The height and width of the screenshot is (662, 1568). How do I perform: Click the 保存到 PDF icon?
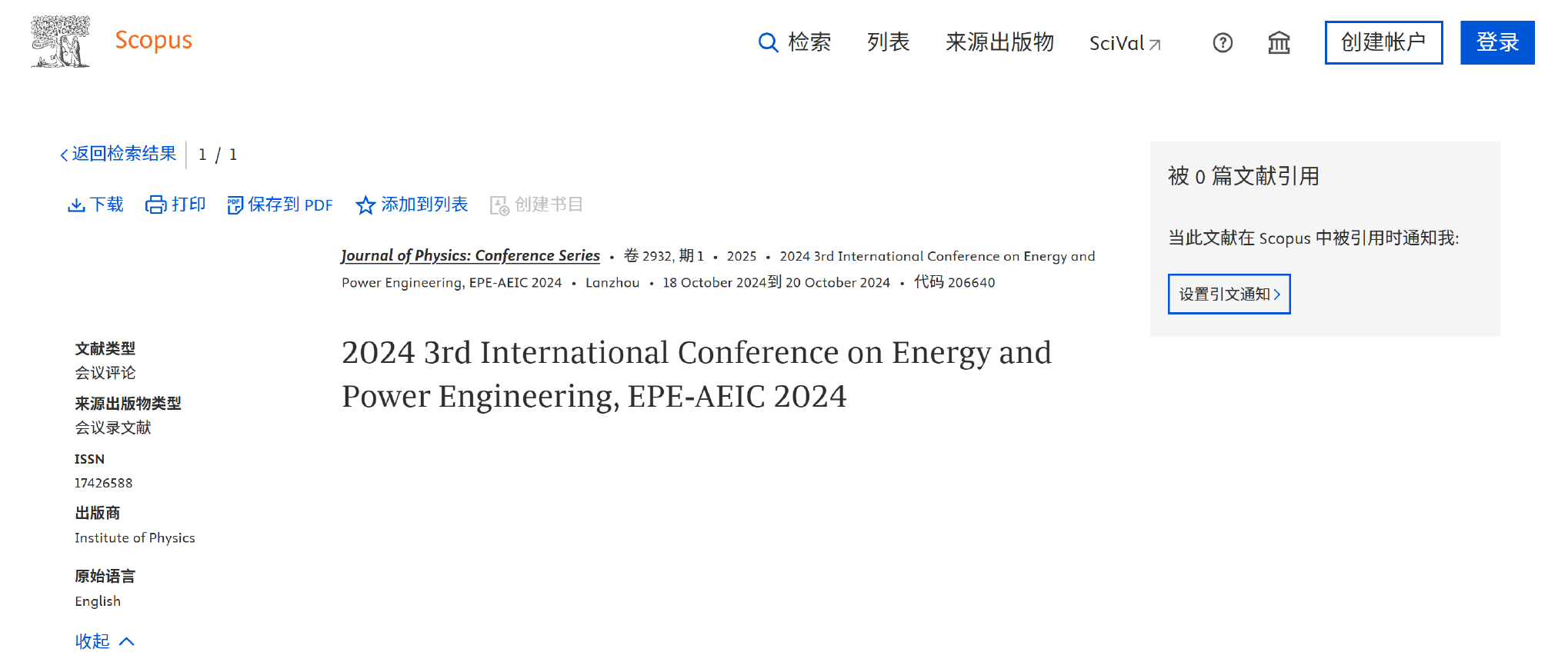click(235, 205)
